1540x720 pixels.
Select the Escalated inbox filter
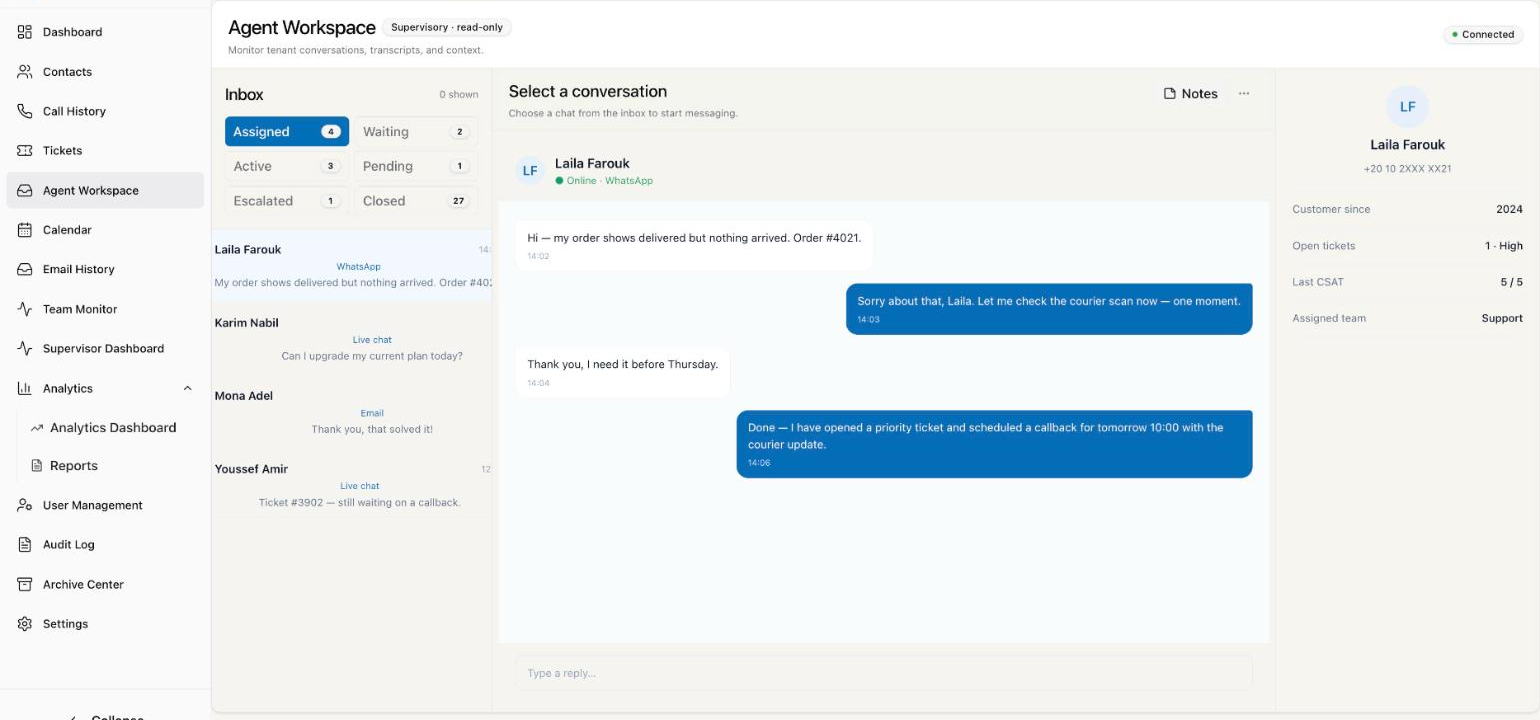[287, 201]
